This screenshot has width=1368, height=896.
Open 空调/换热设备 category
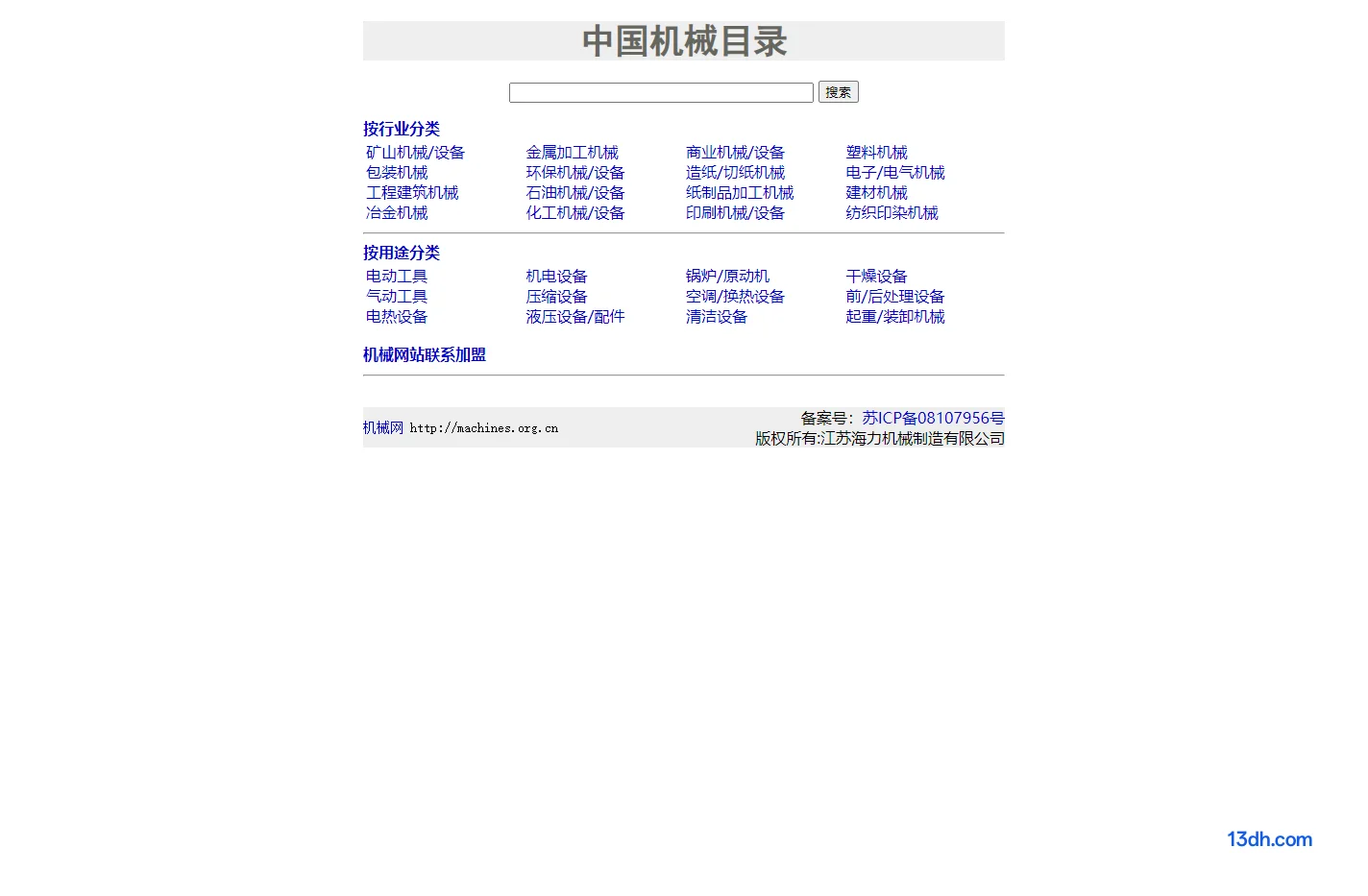pyautogui.click(x=735, y=297)
